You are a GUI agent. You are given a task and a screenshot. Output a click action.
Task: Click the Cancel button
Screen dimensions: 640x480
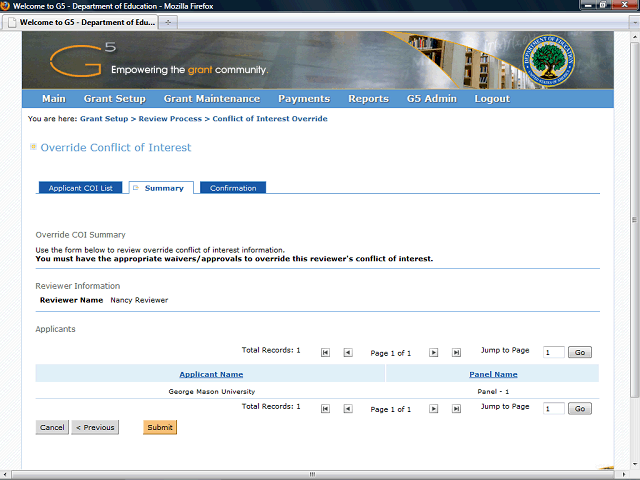(52, 427)
